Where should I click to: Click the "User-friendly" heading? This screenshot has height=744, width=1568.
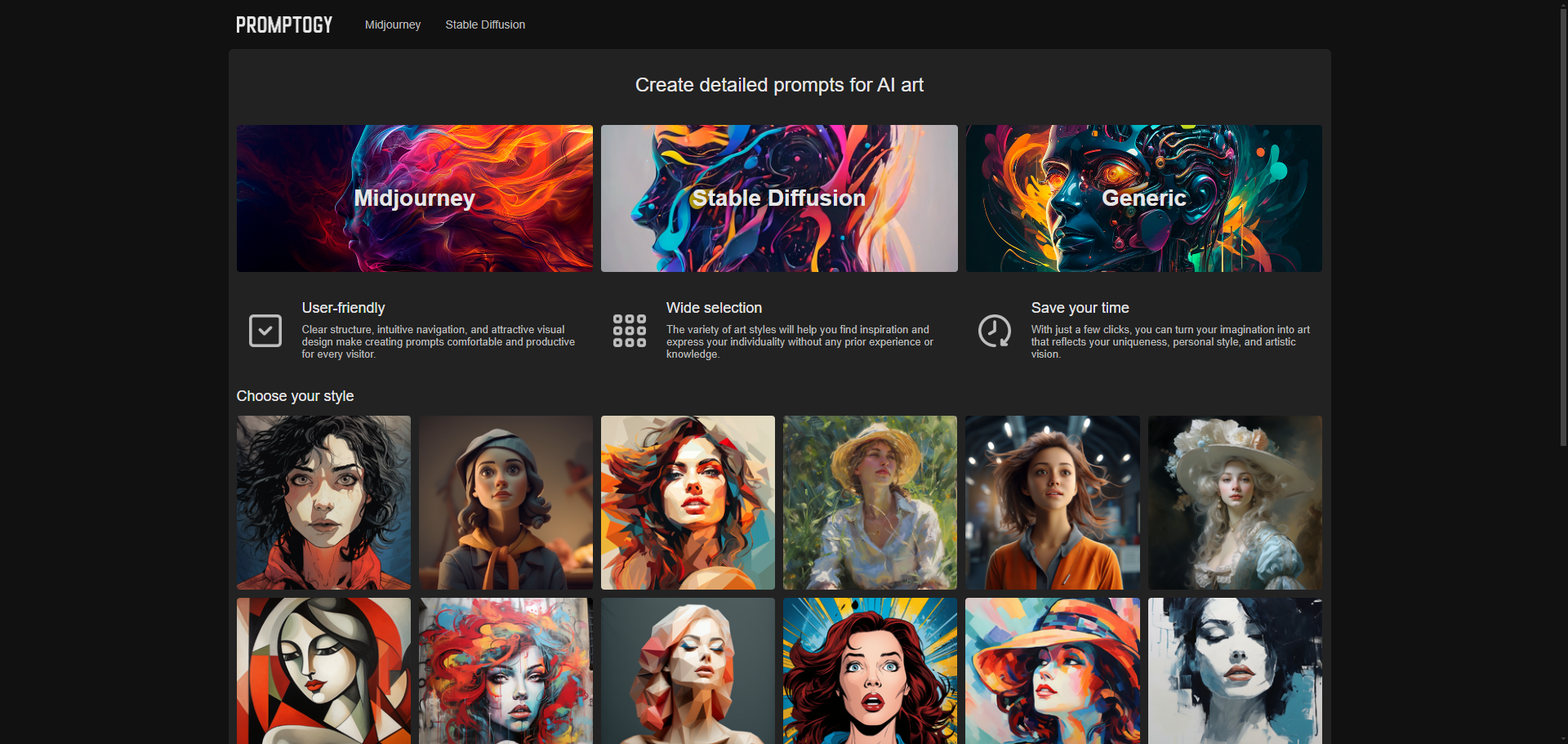[343, 308]
